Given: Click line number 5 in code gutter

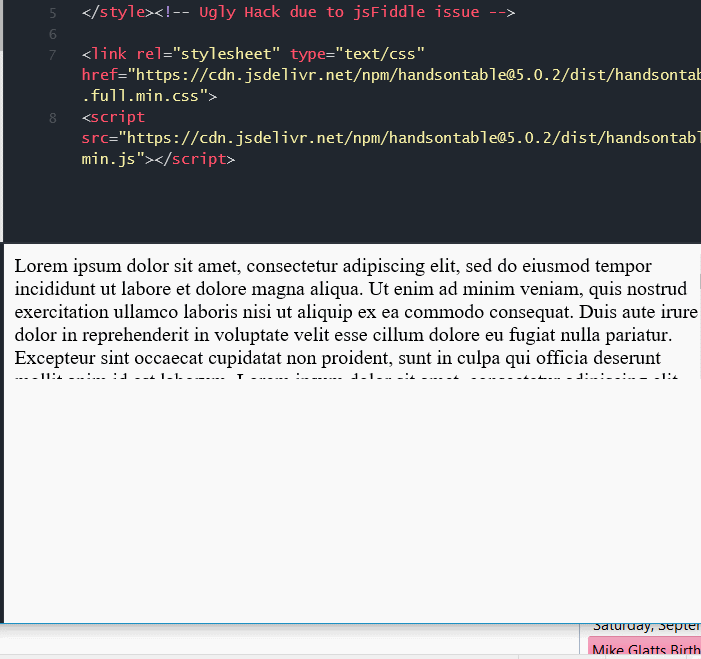Looking at the screenshot, I should pos(53,13).
